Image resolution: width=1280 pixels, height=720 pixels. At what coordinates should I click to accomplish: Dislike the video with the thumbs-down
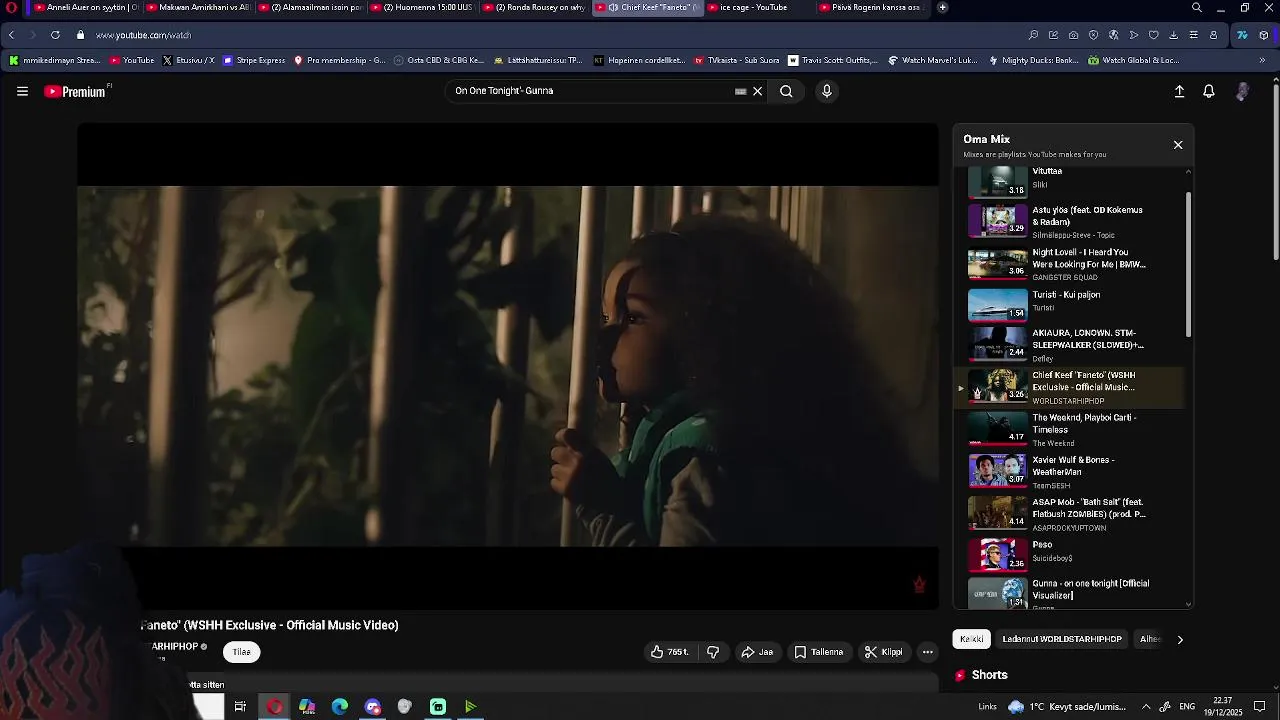click(713, 652)
